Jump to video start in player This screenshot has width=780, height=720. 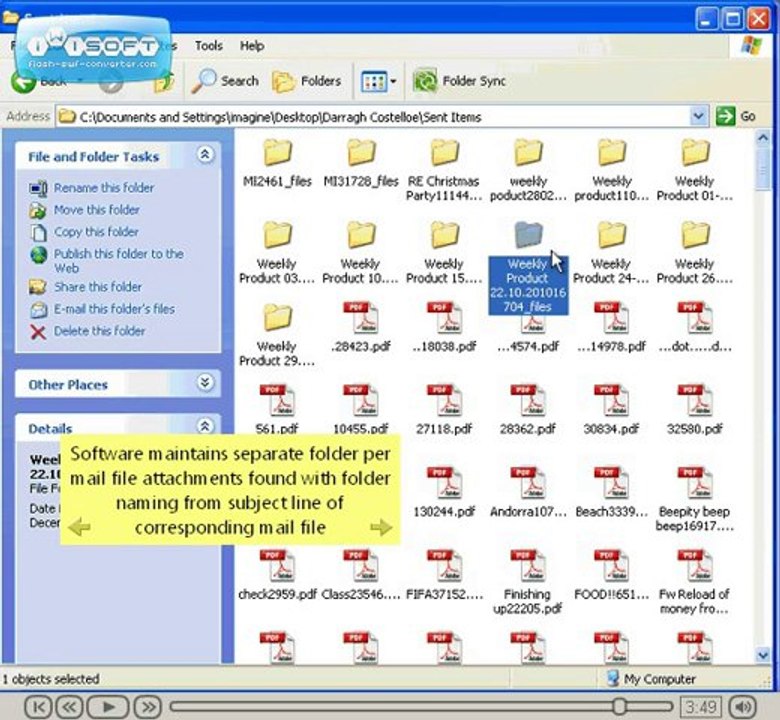(38, 706)
